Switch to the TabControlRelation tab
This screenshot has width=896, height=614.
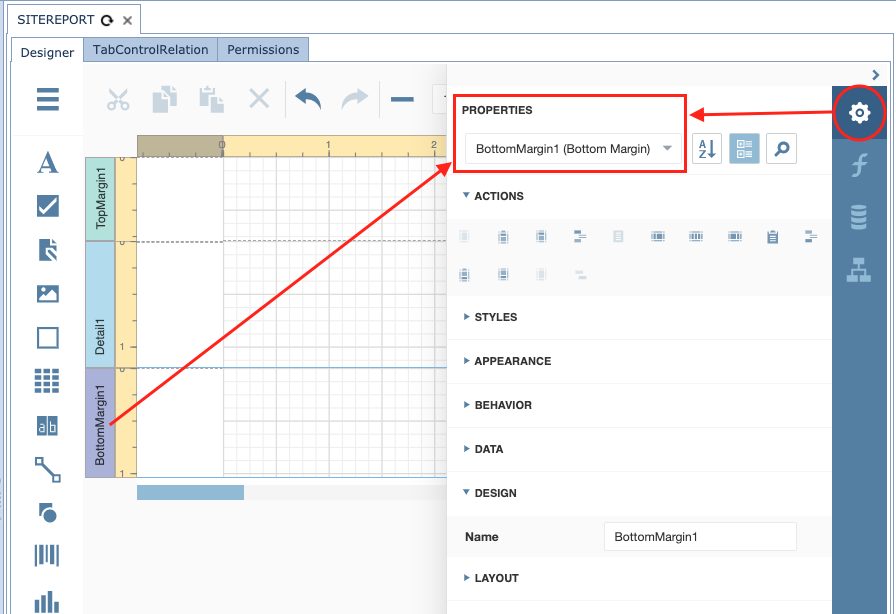tap(150, 50)
